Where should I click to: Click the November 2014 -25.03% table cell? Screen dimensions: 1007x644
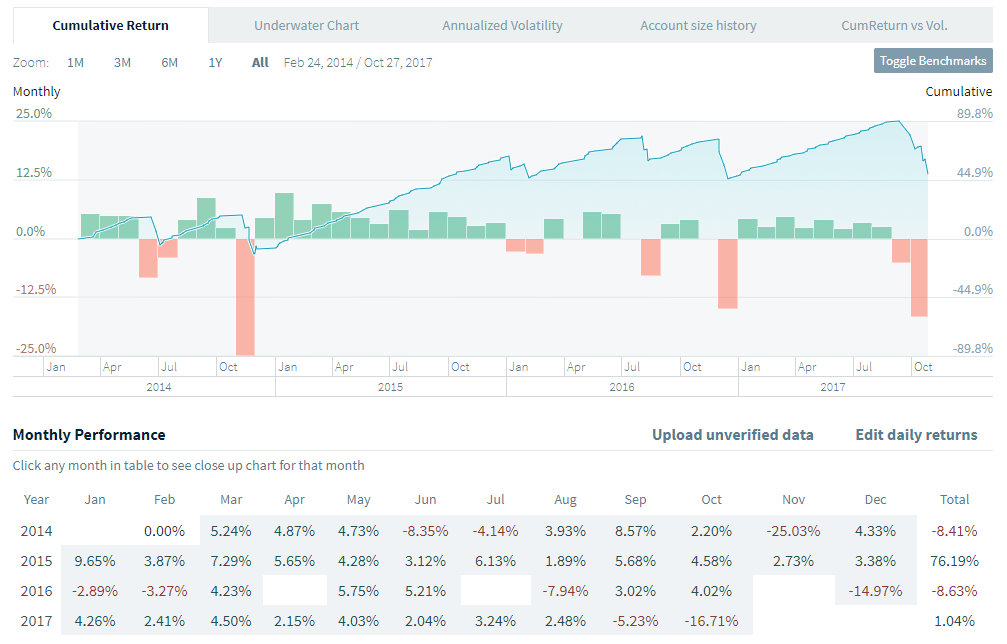[x=792, y=531]
